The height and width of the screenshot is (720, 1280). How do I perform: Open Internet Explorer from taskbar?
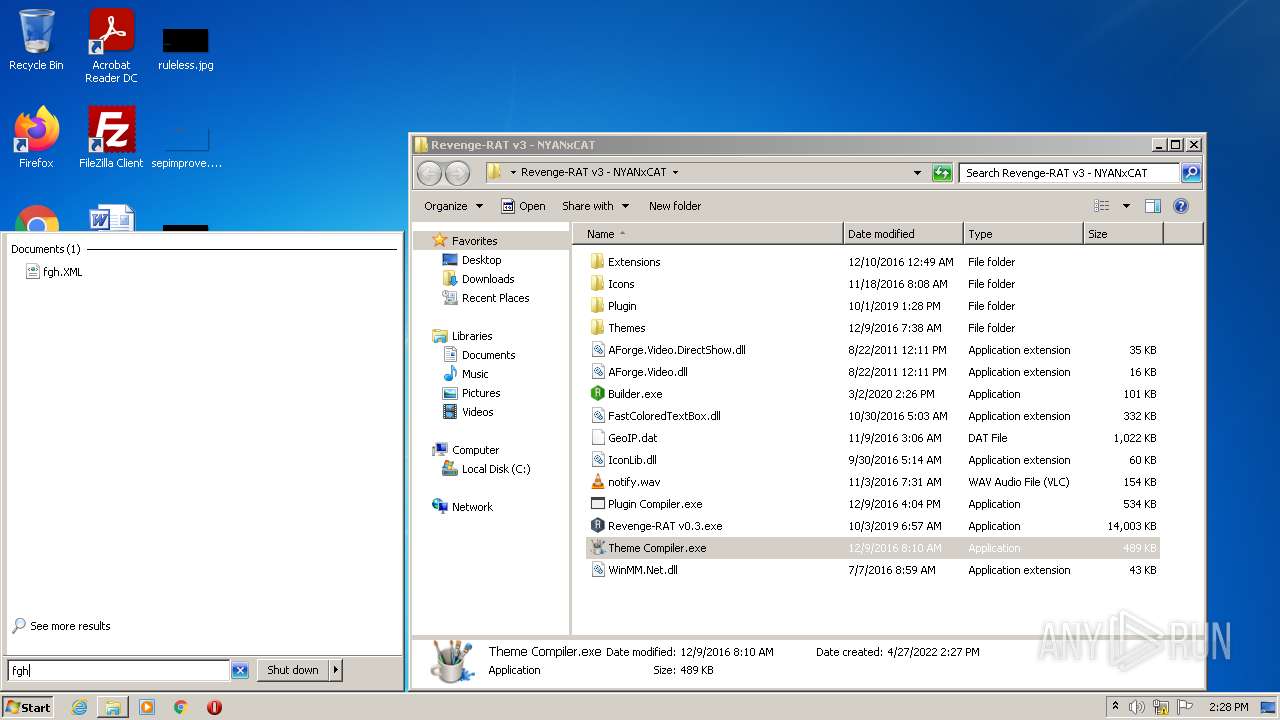79,707
